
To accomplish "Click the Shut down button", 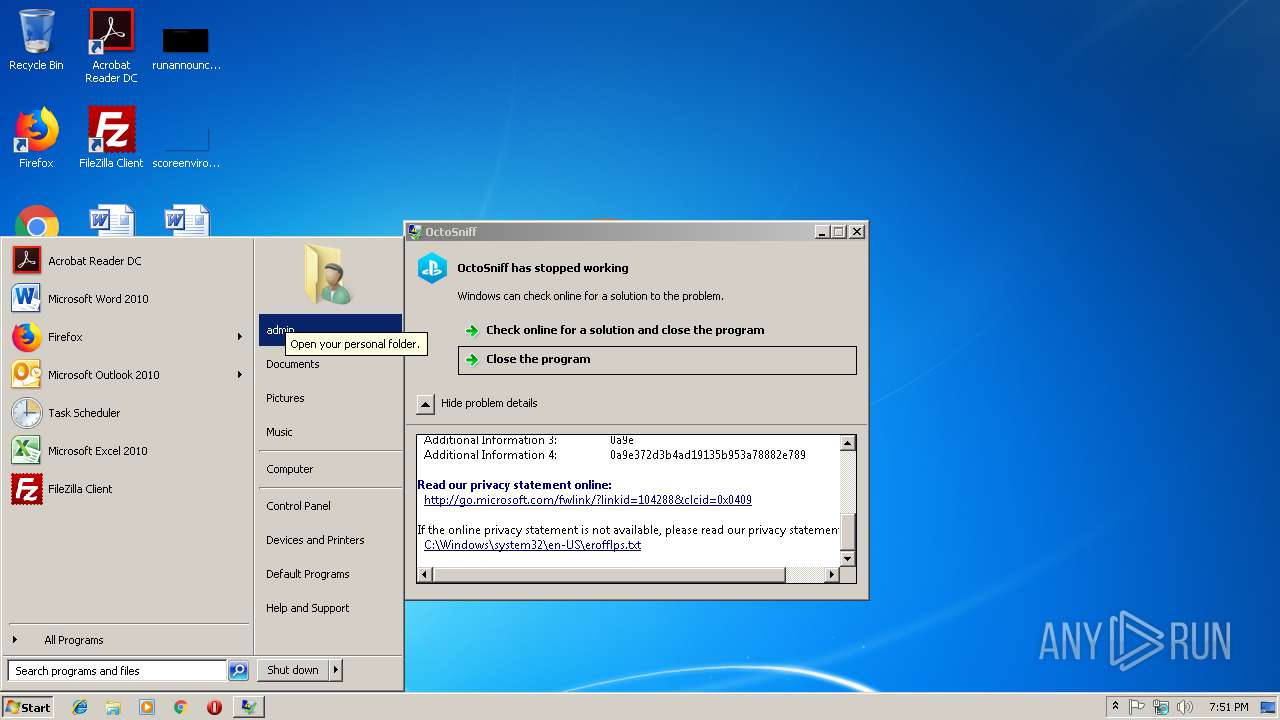I will pos(293,670).
